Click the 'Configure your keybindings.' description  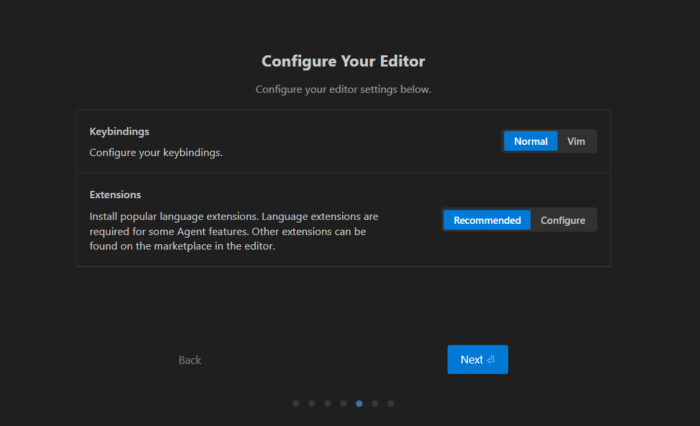(x=156, y=153)
